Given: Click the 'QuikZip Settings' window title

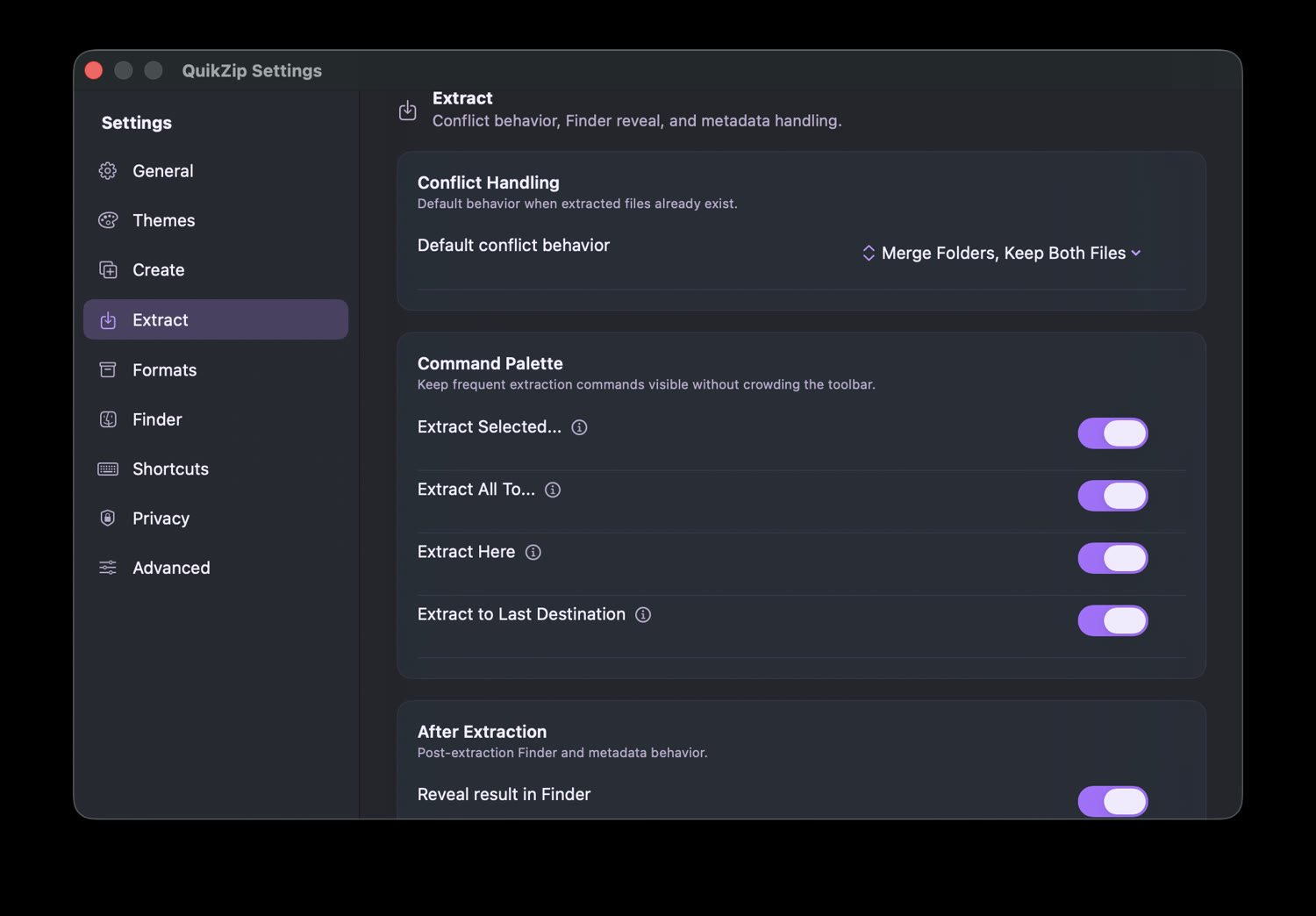Looking at the screenshot, I should coord(252,70).
